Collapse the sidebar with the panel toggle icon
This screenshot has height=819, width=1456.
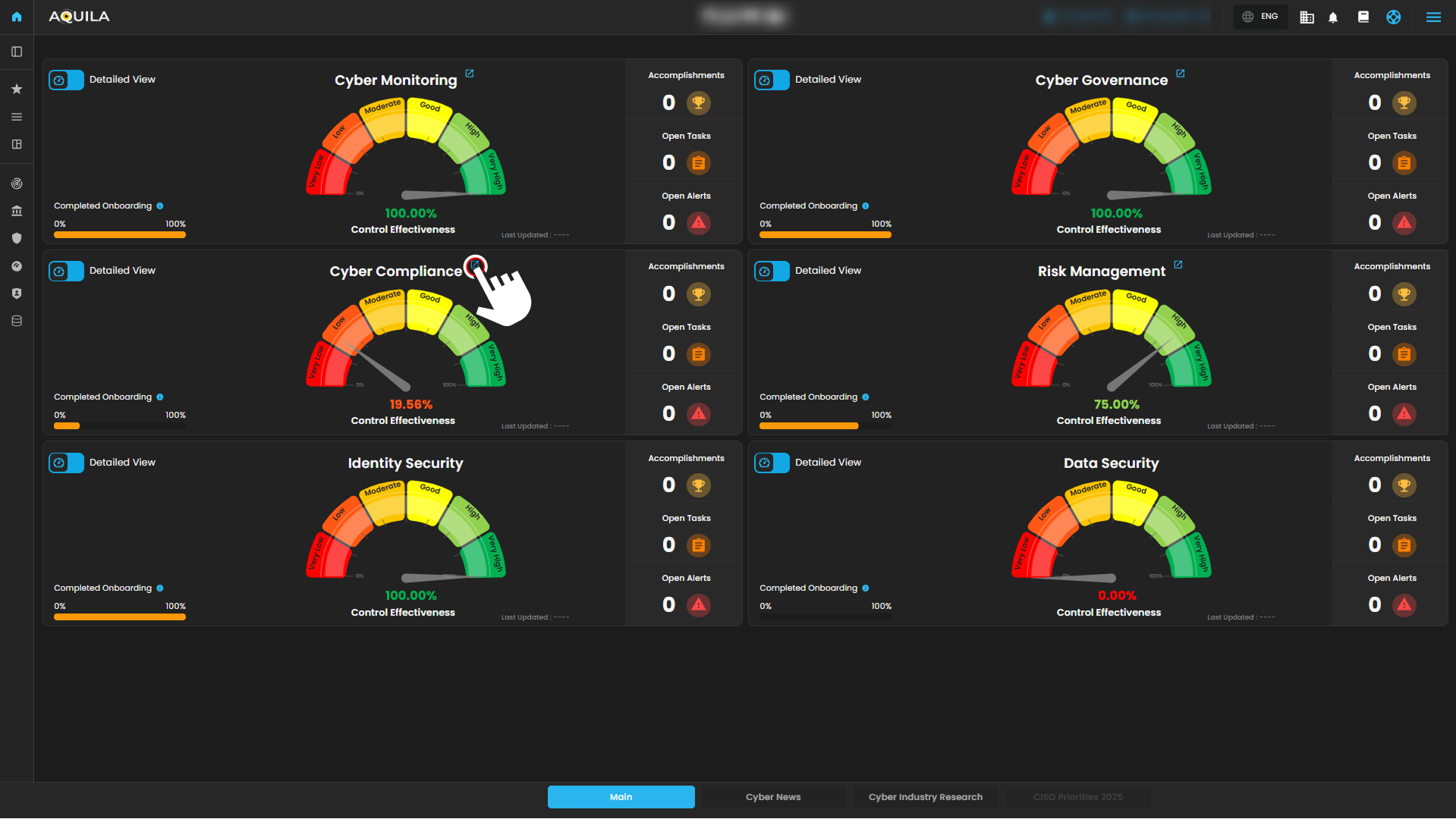click(x=17, y=52)
